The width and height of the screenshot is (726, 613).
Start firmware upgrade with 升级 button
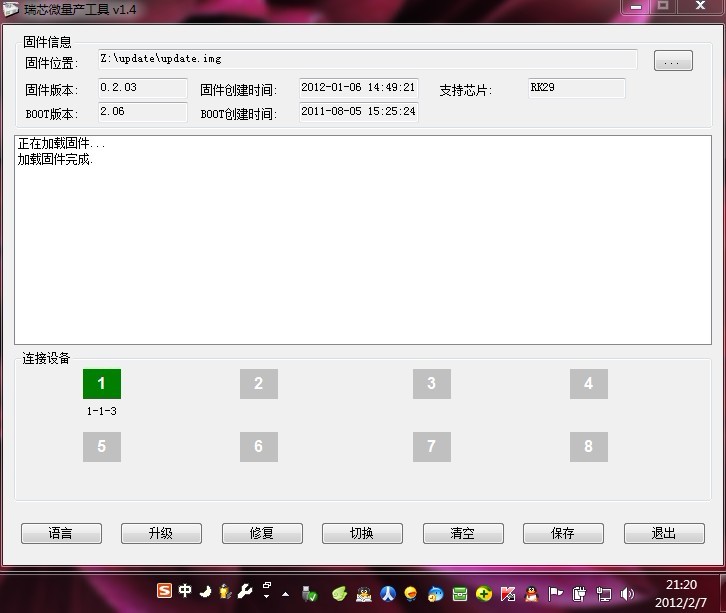[161, 533]
